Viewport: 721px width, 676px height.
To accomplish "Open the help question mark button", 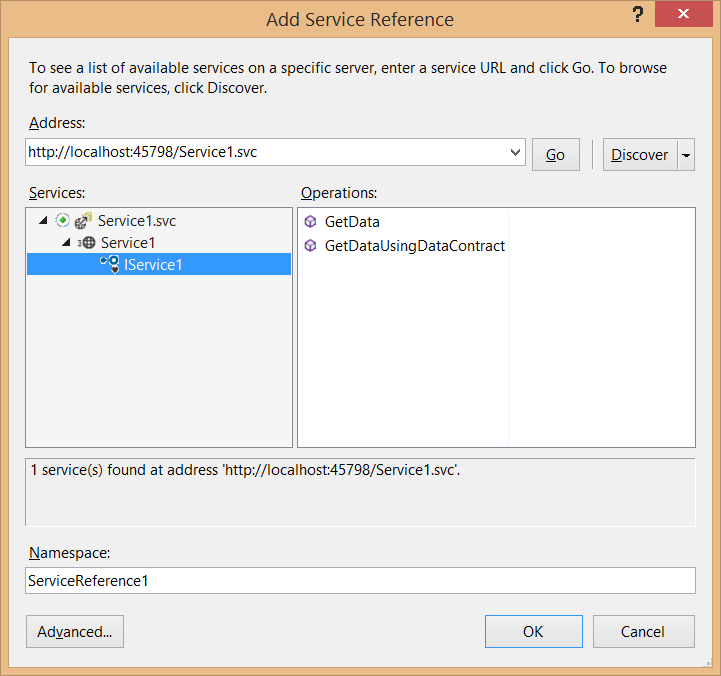I will pyautogui.click(x=637, y=14).
